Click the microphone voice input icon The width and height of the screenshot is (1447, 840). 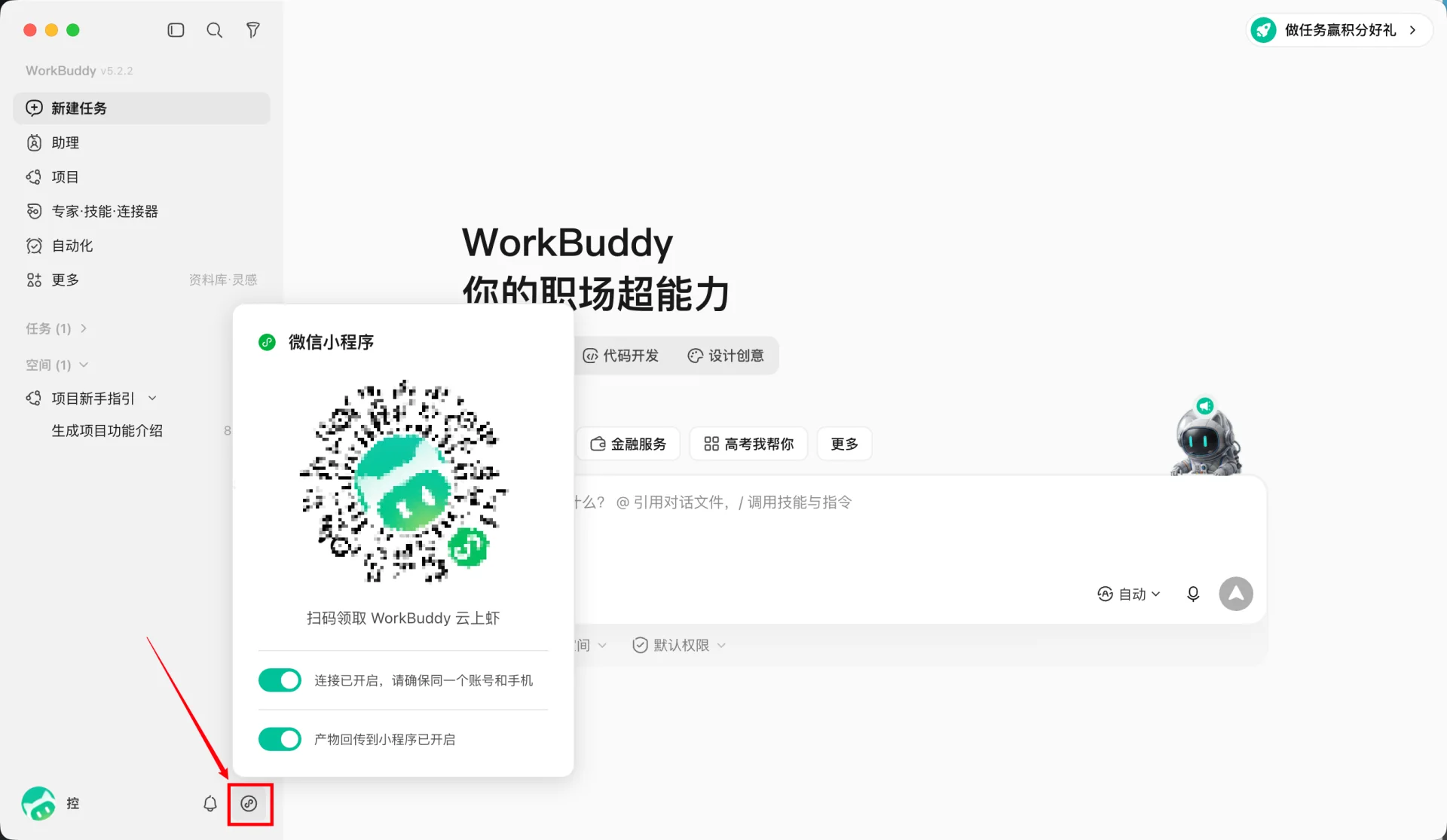point(1193,594)
